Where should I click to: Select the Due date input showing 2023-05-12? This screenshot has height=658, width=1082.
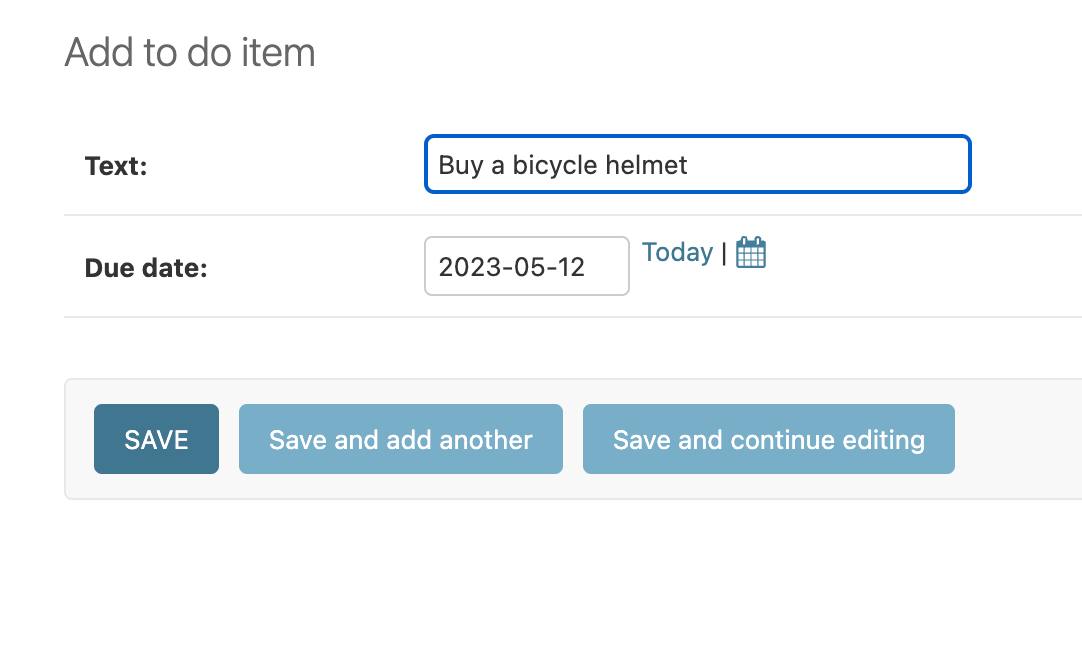pos(526,266)
